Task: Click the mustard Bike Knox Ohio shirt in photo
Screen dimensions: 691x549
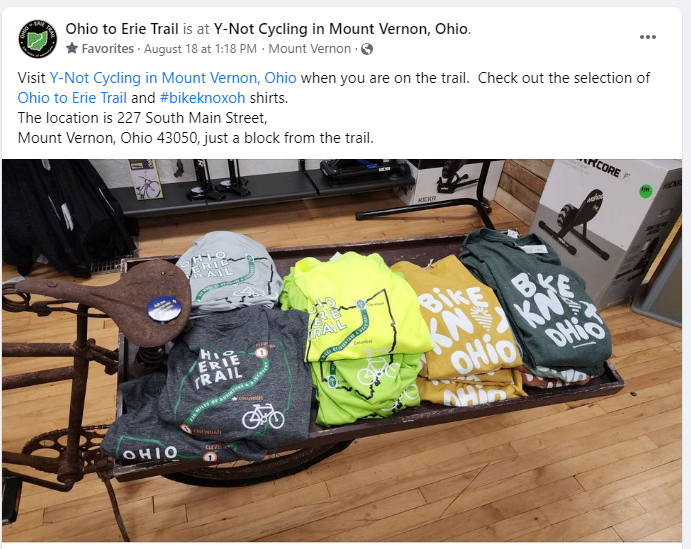Action: click(463, 330)
